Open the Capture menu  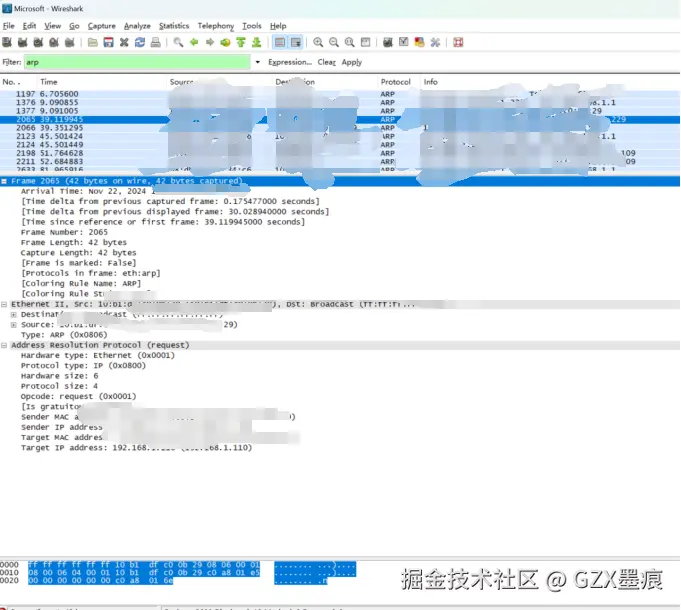click(102, 26)
